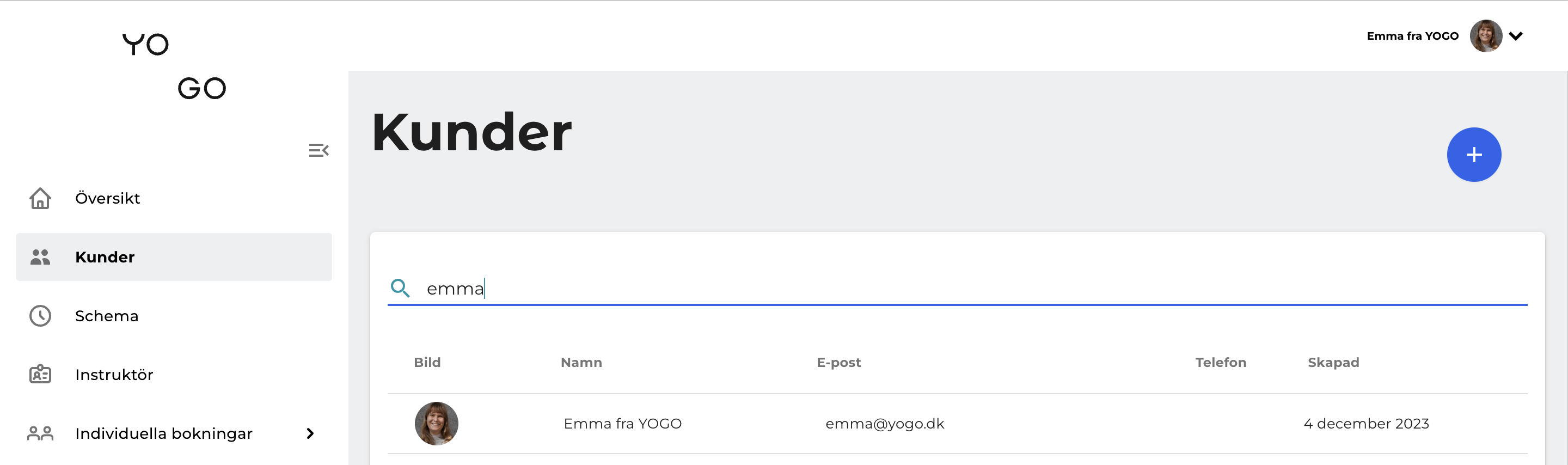
Task: Click the Individuella bokningar people icon
Action: pos(40,433)
